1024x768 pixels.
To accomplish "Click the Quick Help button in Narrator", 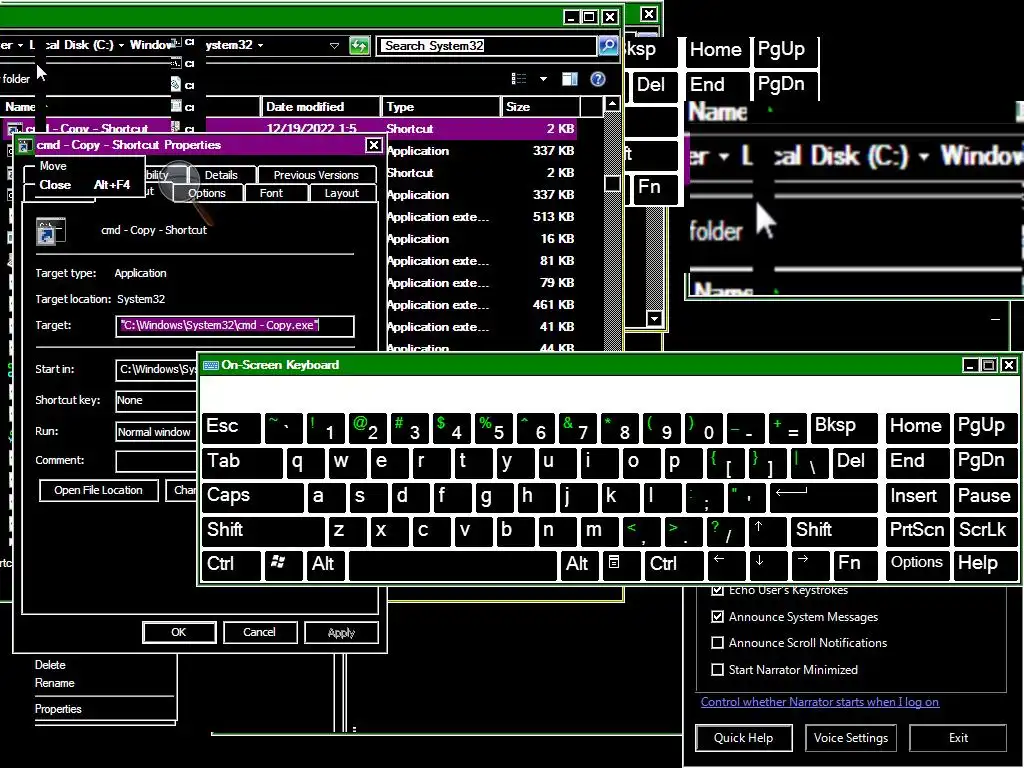I will coord(744,738).
